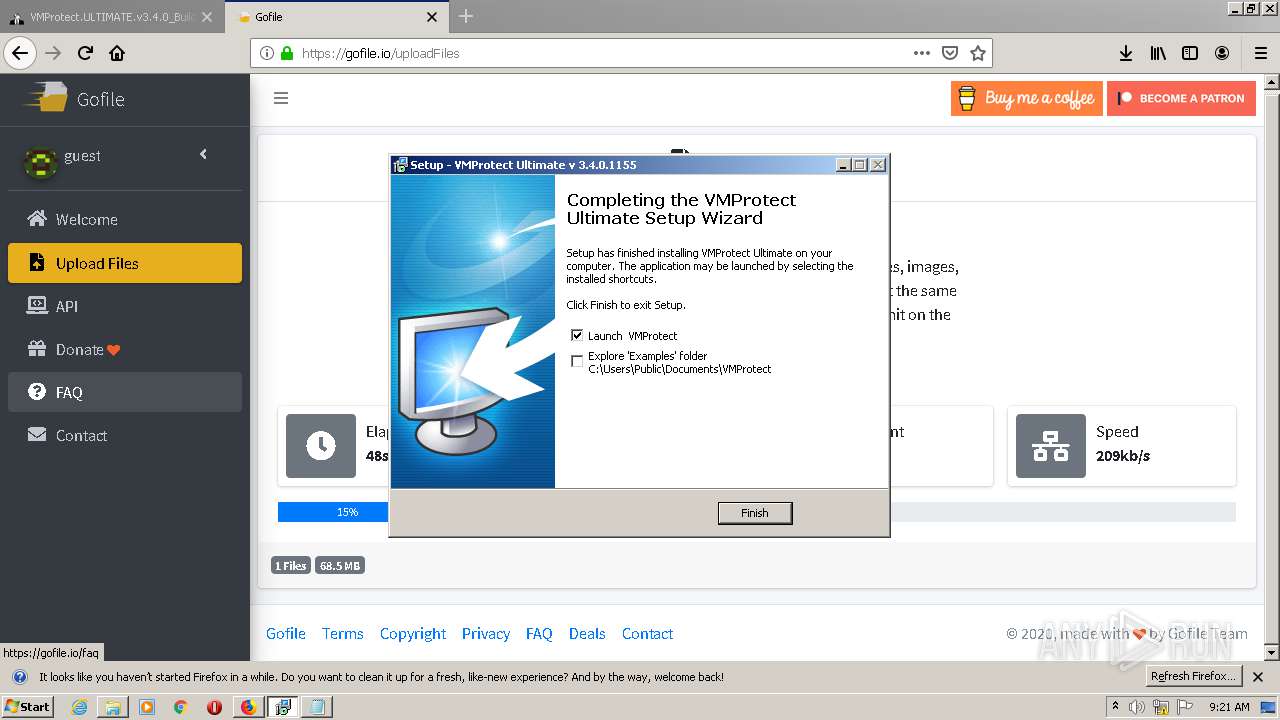The image size is (1280, 720).
Task: Open Chrome from the taskbar
Action: pos(180,706)
